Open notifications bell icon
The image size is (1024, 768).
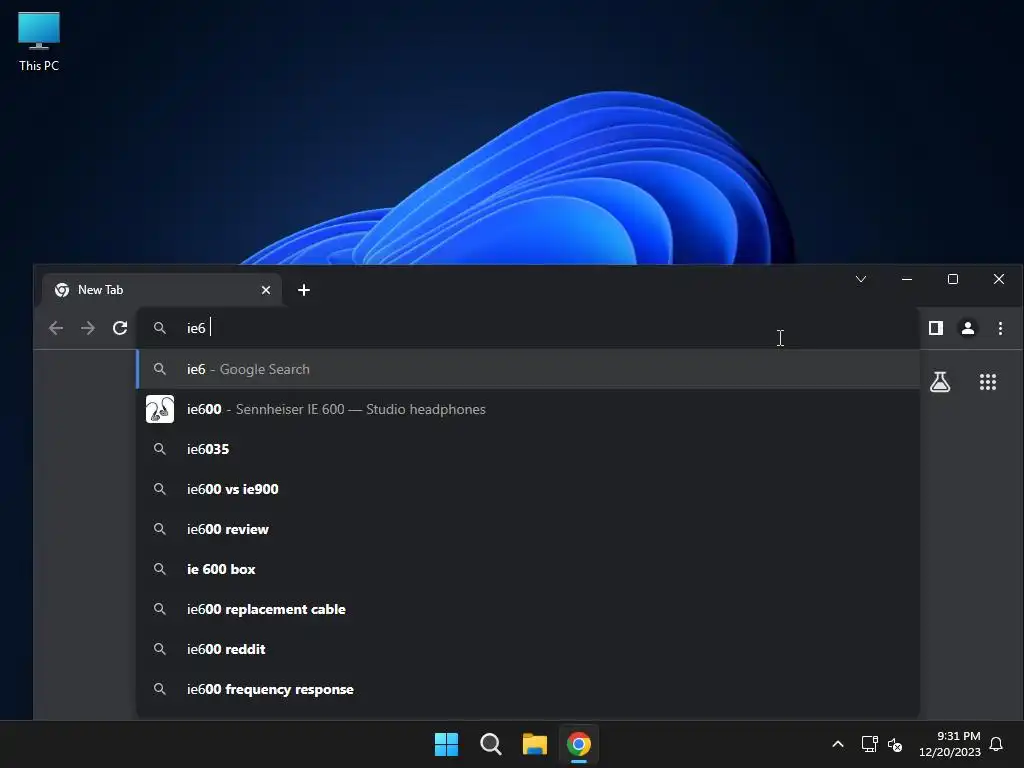coord(996,744)
